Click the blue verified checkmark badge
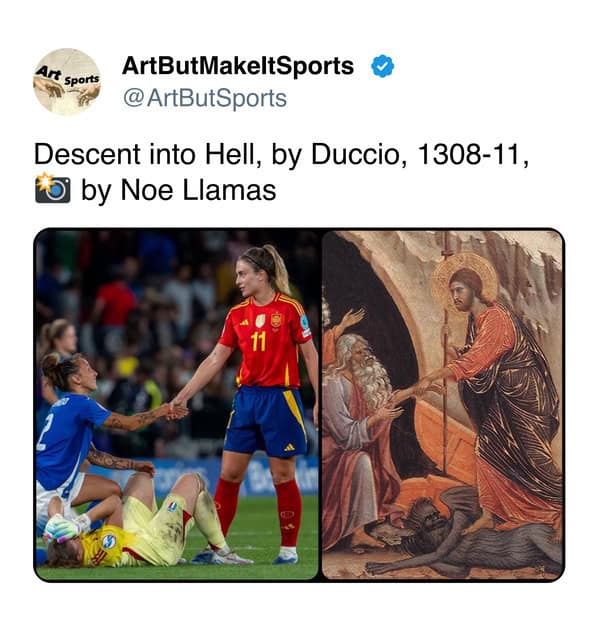599x631 pixels. (x=382, y=66)
